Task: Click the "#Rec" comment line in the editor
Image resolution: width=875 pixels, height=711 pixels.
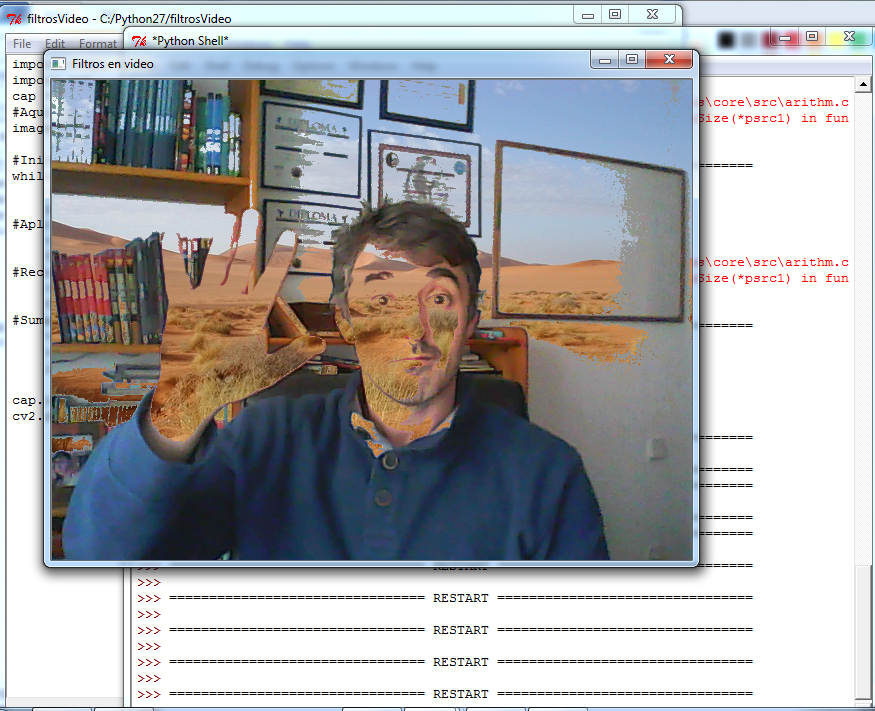Action: point(27,272)
